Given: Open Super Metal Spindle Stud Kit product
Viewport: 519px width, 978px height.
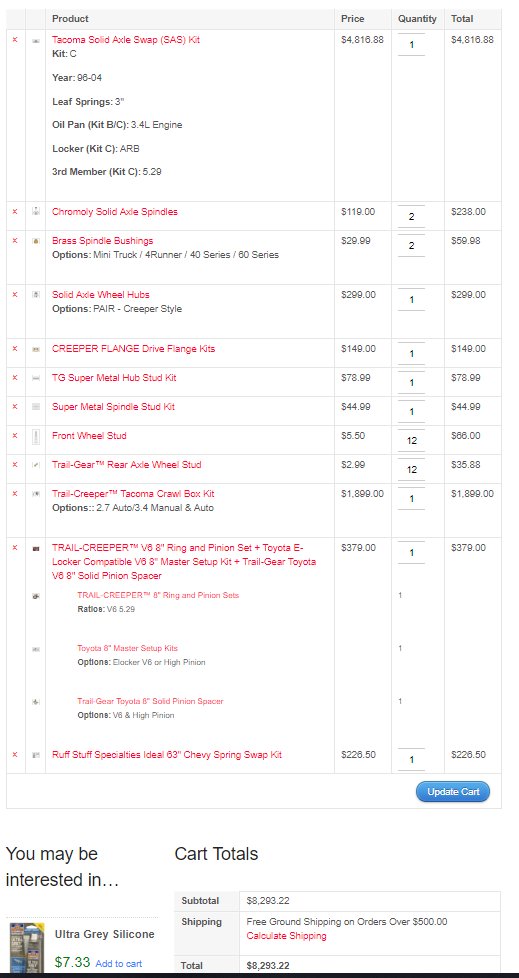Looking at the screenshot, I should point(114,407).
